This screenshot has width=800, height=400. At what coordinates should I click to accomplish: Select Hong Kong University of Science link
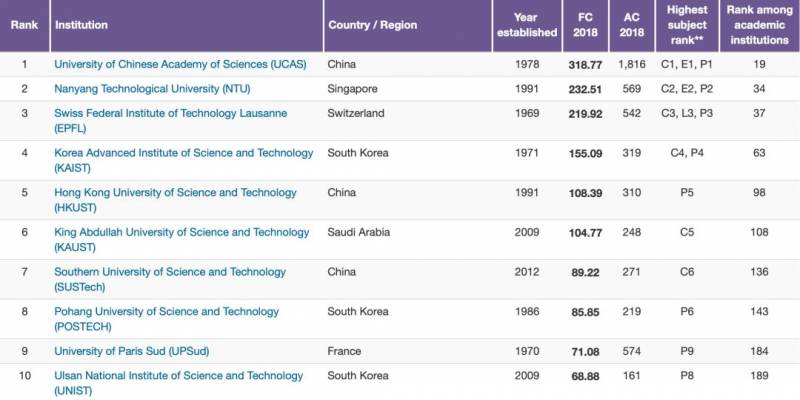pos(175,193)
